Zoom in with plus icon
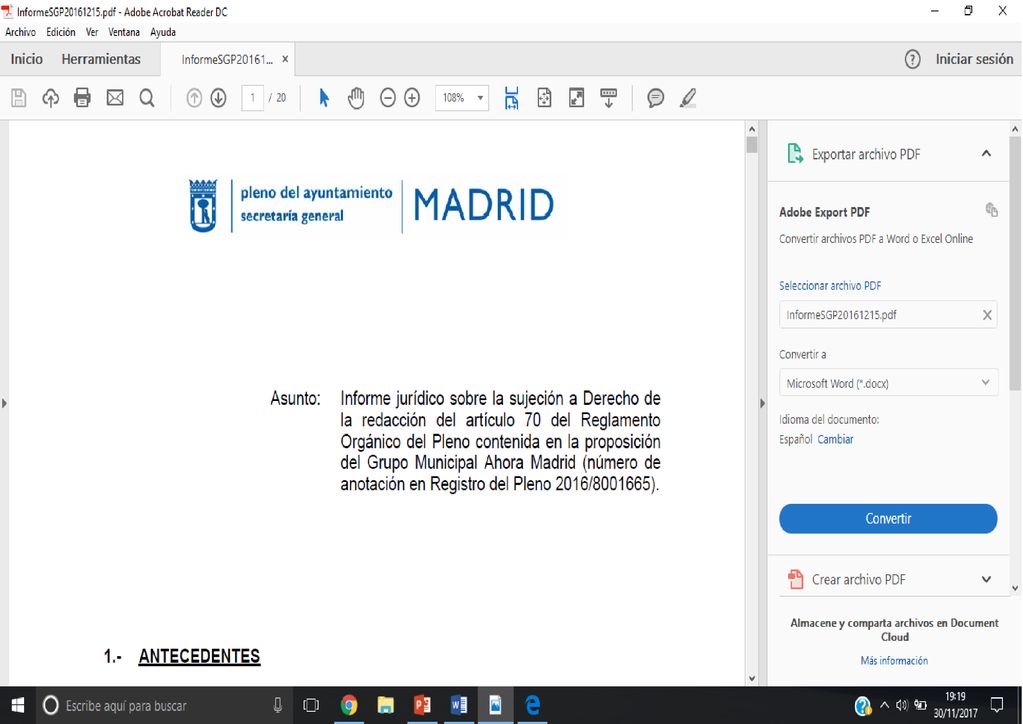 pos(412,98)
